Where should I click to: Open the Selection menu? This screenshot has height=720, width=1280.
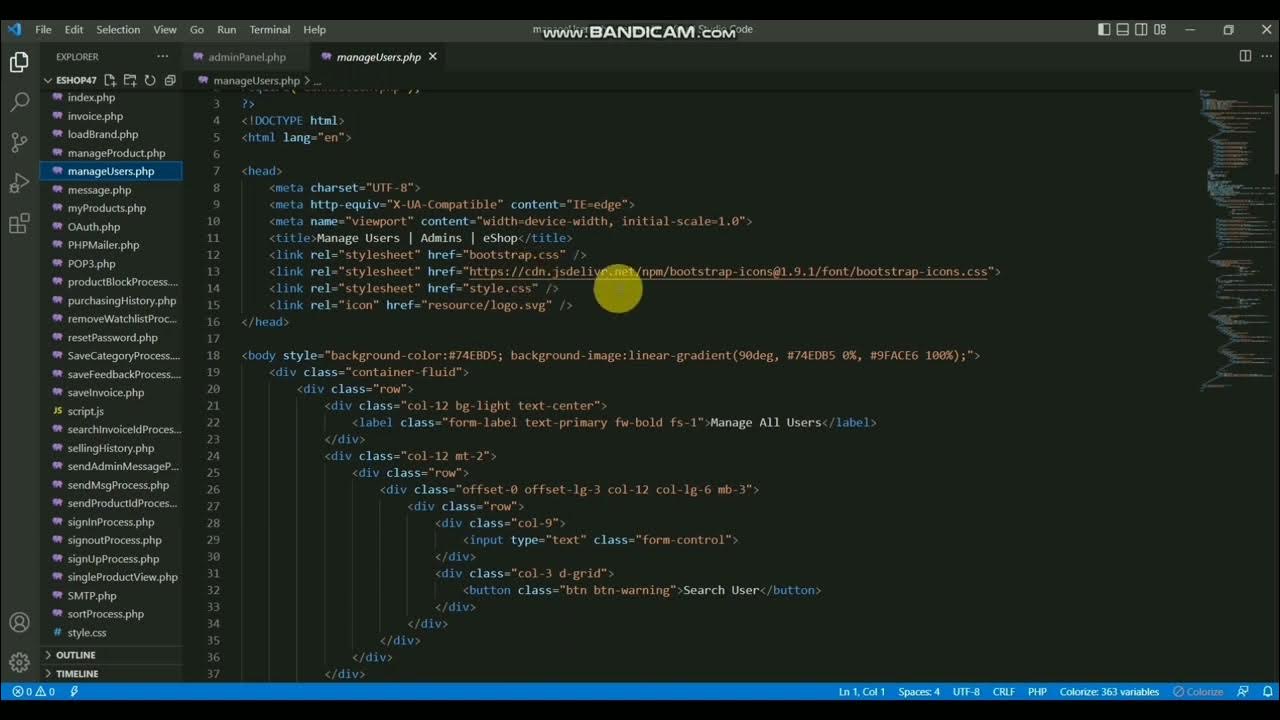point(118,30)
